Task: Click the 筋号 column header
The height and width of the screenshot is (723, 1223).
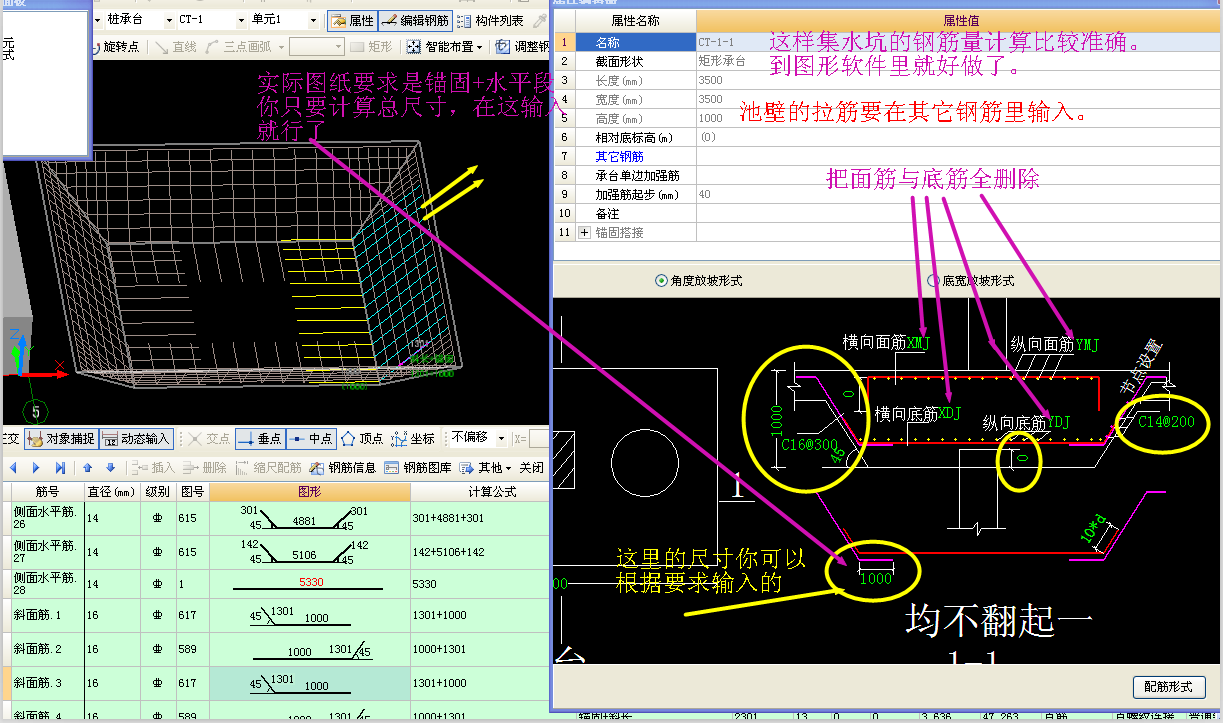Action: [47, 492]
